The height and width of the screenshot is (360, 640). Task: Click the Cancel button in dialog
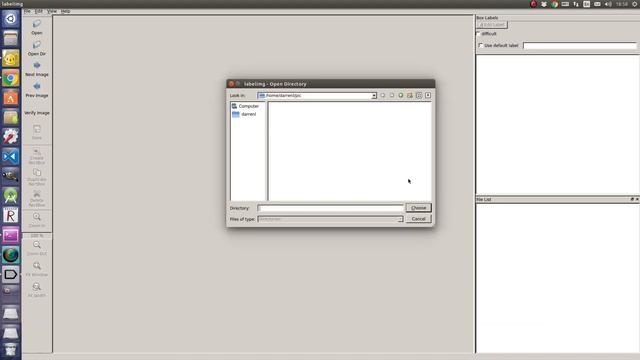click(418, 219)
